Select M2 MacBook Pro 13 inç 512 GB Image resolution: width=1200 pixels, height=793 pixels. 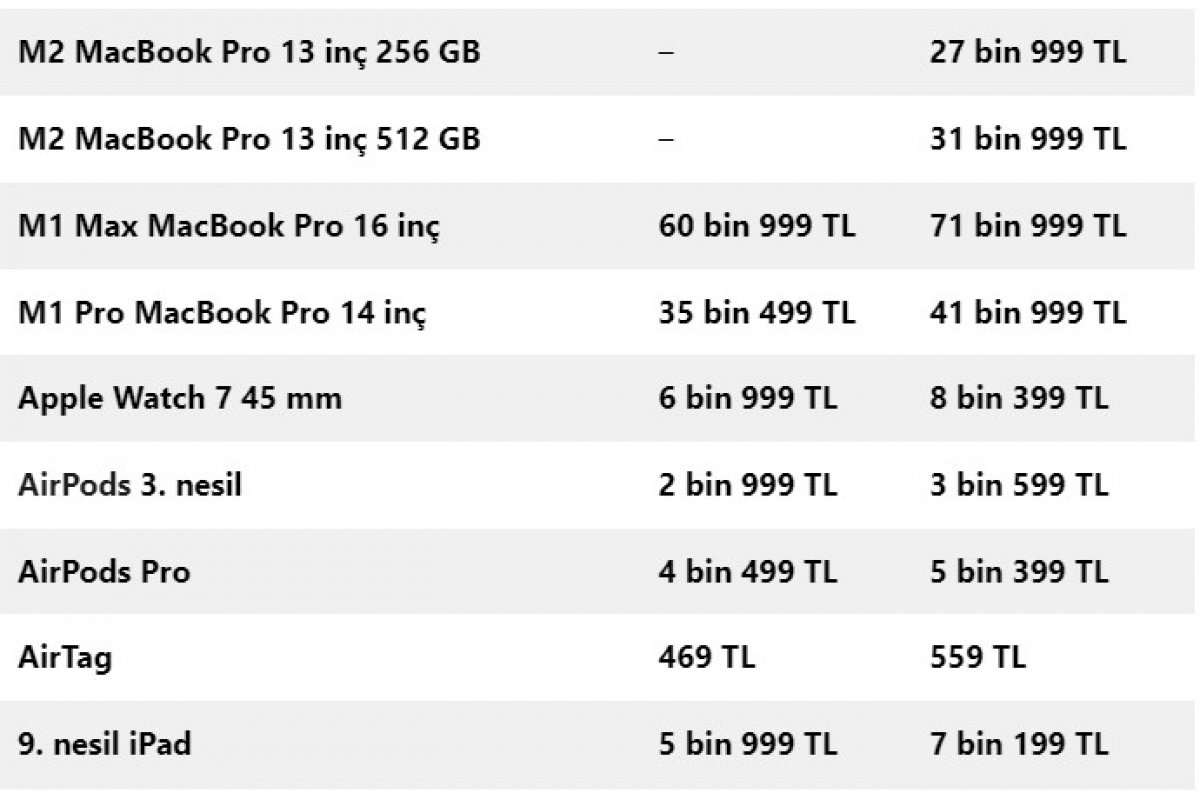[x=249, y=138]
